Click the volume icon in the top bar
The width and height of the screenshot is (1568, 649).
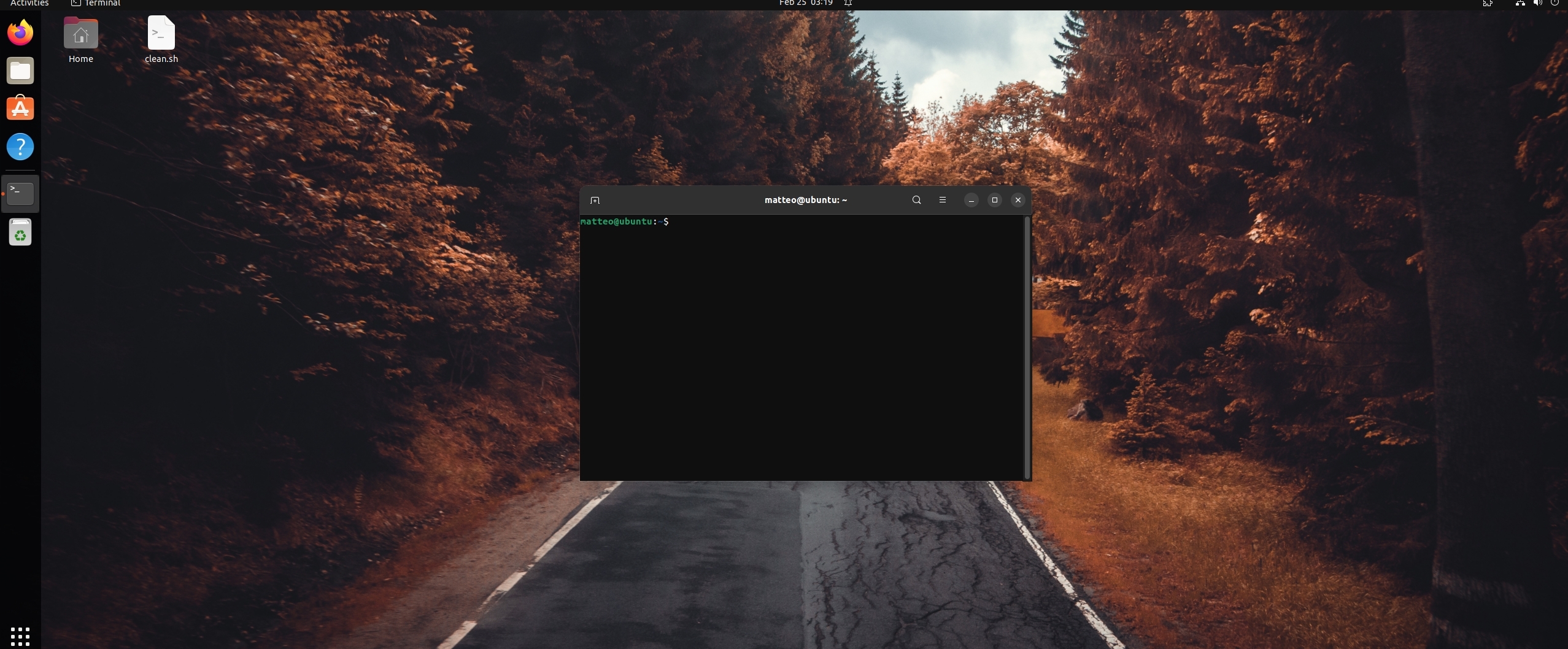click(1537, 3)
